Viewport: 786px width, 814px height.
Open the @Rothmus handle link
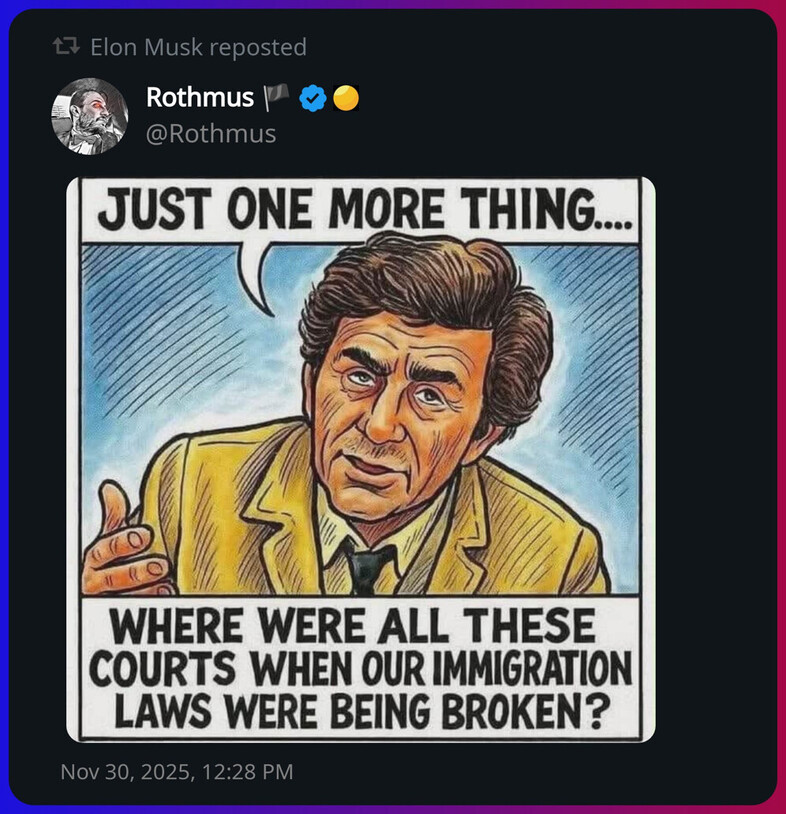[x=210, y=133]
